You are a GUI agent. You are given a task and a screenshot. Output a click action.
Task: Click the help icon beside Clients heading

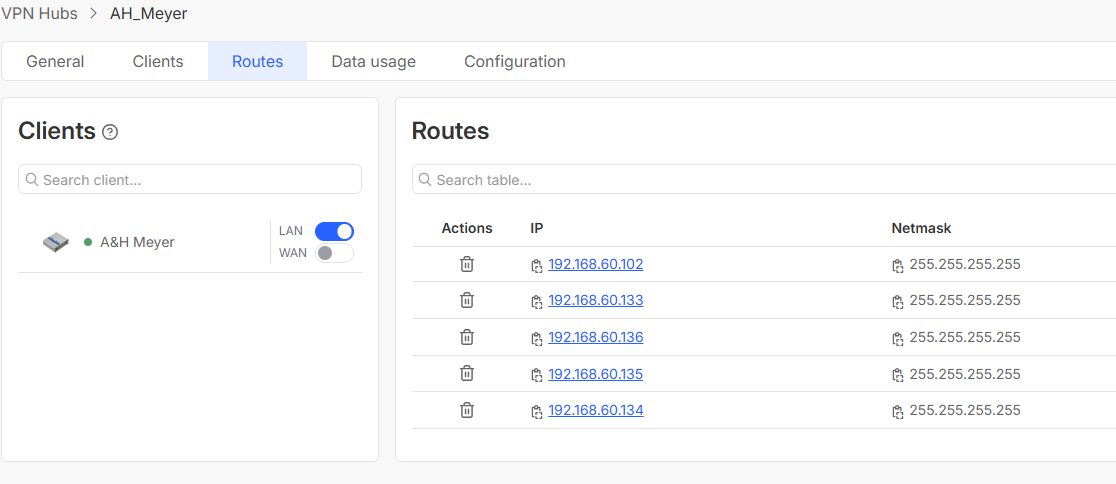[x=110, y=132]
